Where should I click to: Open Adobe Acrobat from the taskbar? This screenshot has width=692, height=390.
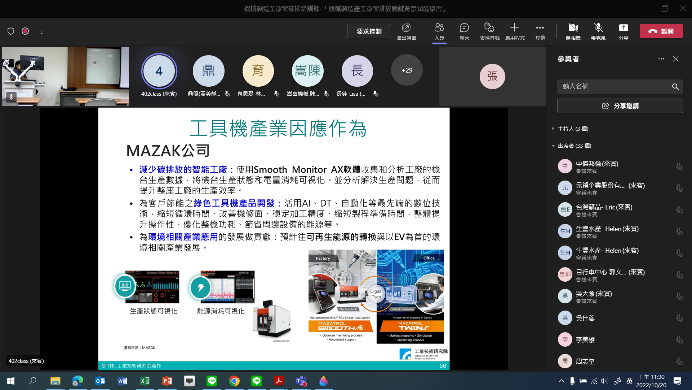(279, 381)
